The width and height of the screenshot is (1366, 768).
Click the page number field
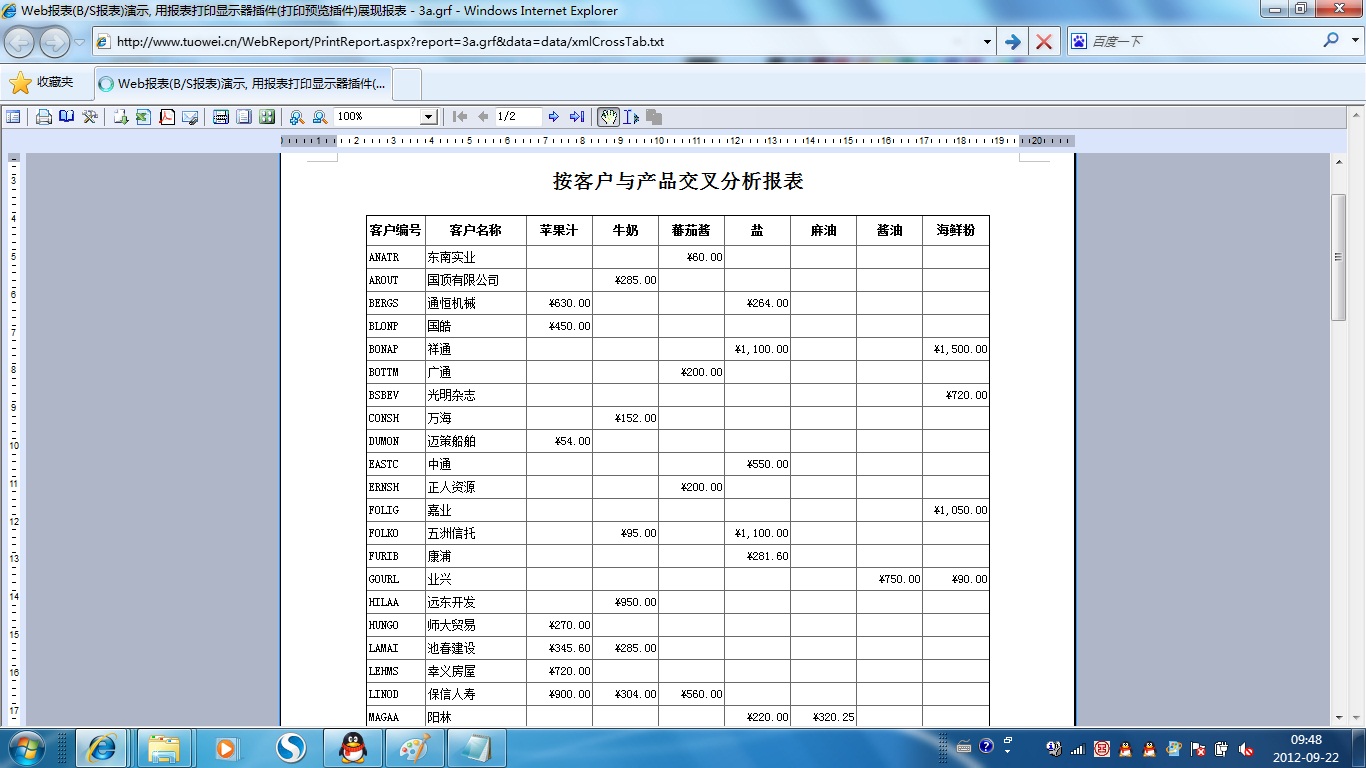(x=518, y=117)
